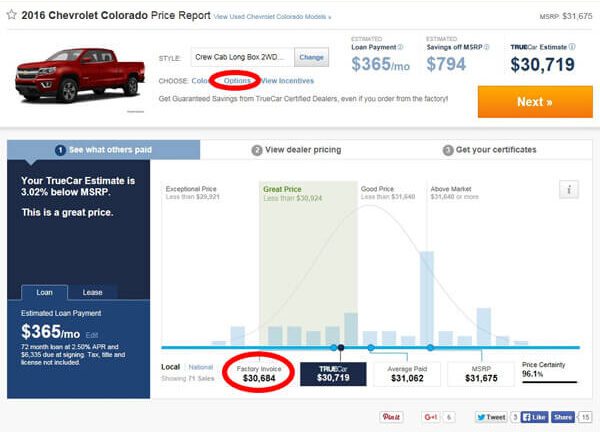600x432 pixels.
Task: Click the $794 savings off MSRP value
Action: 446,64
